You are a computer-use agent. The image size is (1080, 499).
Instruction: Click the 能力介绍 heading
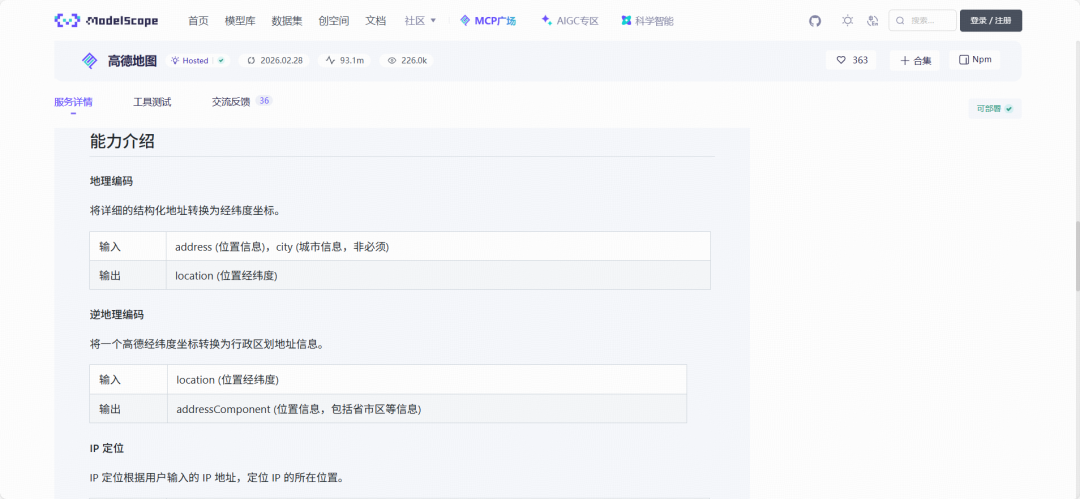tap(122, 141)
